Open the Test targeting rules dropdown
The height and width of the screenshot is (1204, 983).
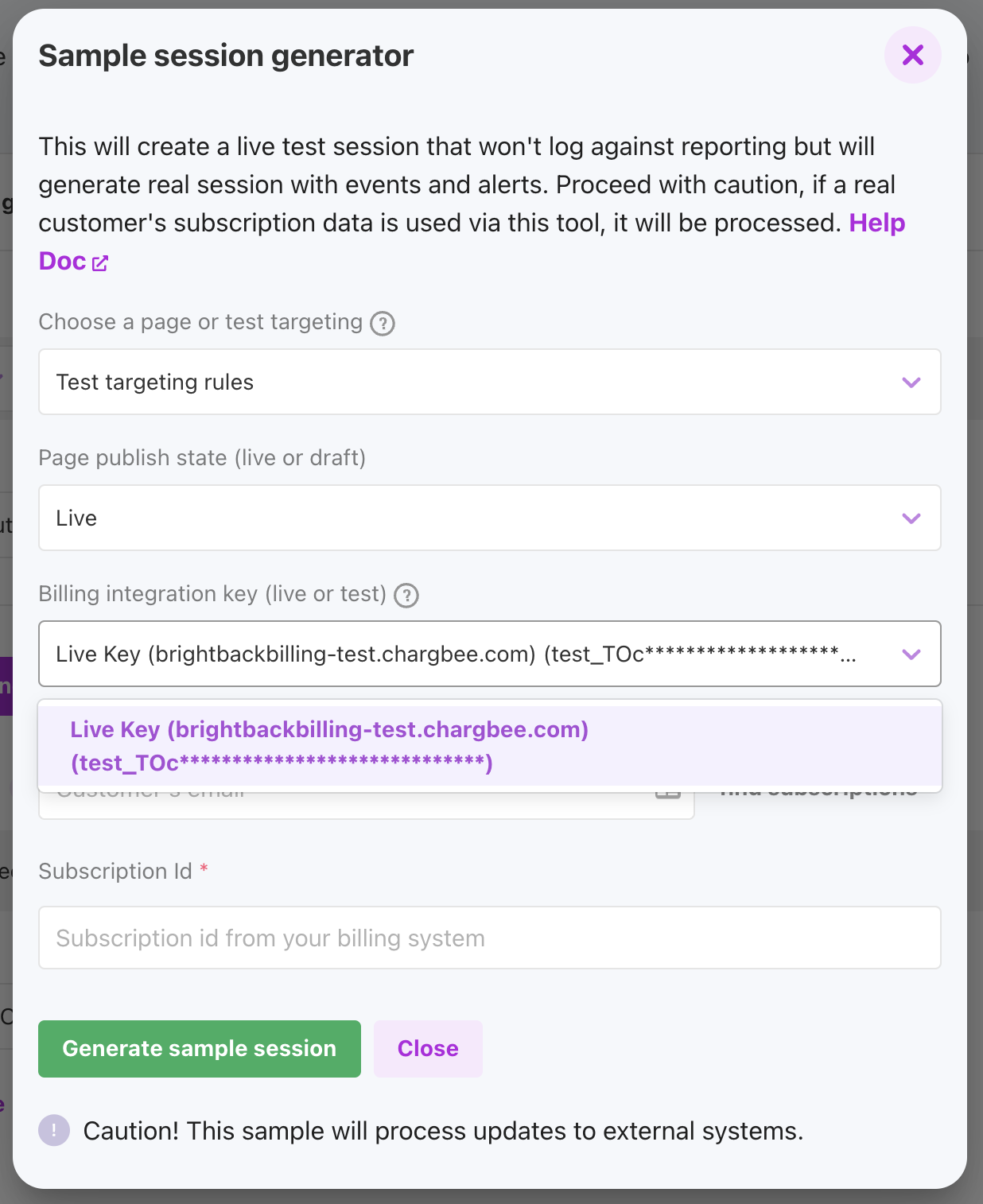click(477, 382)
